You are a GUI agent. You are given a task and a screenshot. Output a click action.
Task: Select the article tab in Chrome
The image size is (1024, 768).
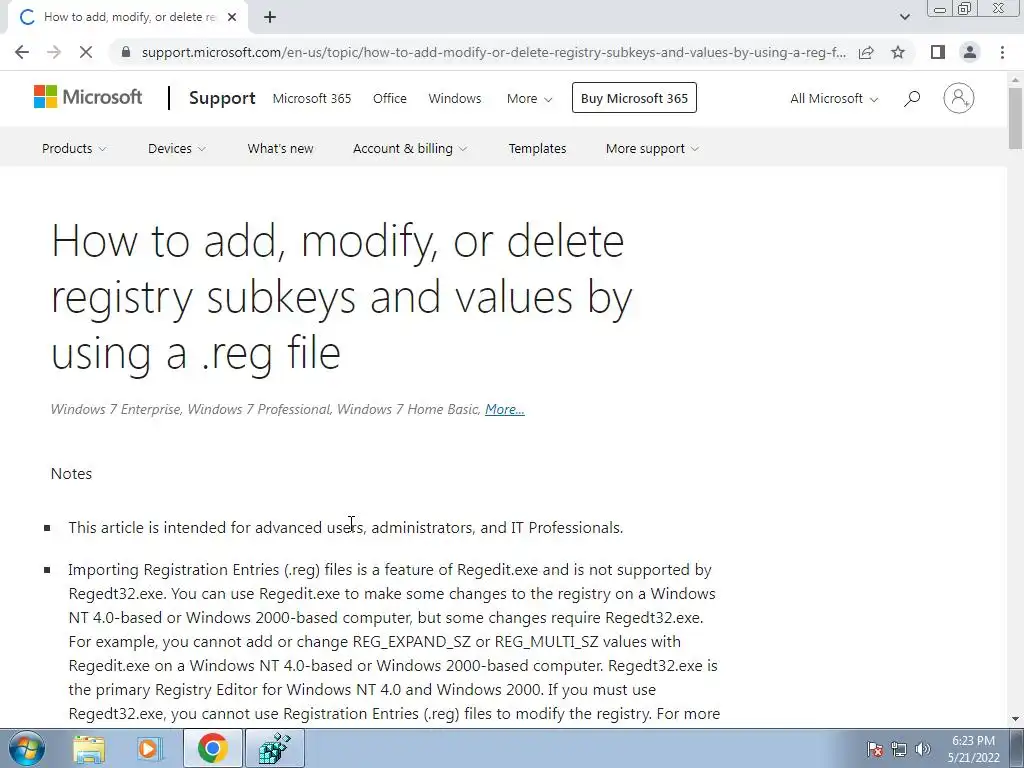[128, 18]
